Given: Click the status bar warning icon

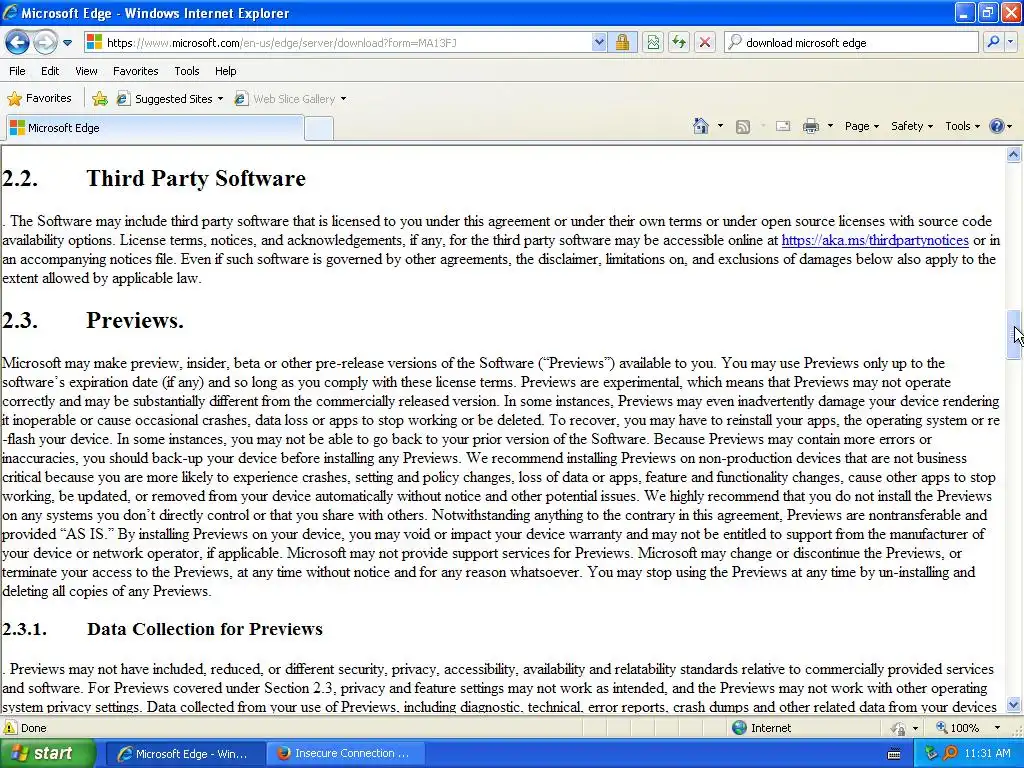Looking at the screenshot, I should click(10, 728).
